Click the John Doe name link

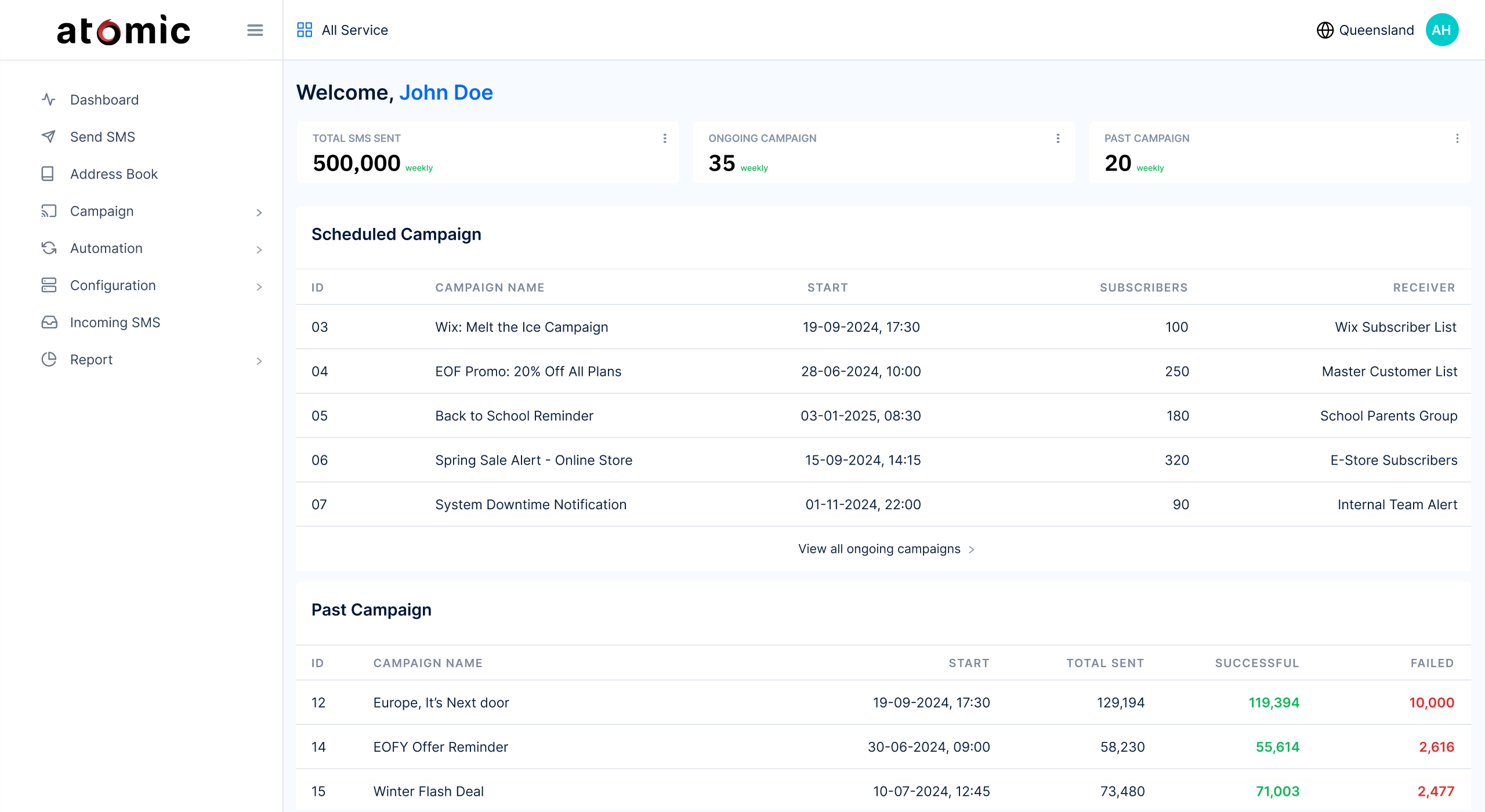point(445,93)
